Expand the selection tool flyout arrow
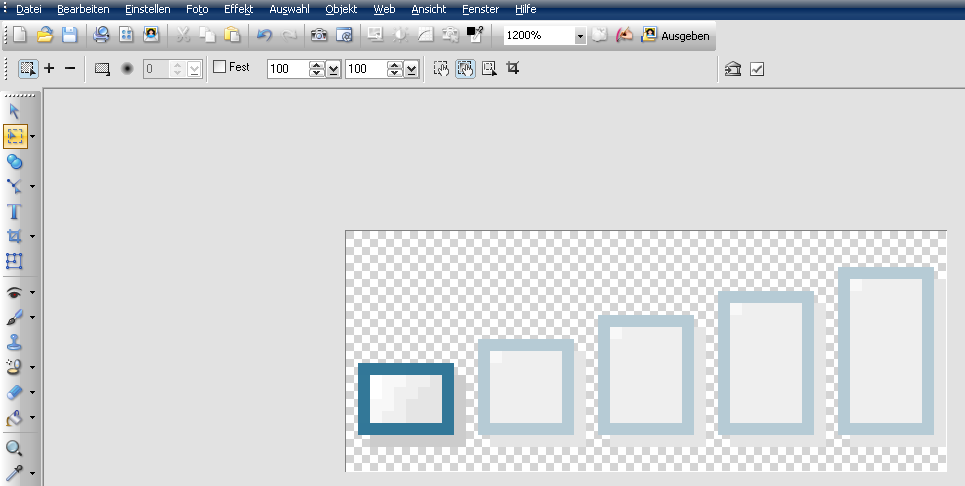Image resolution: width=965 pixels, height=486 pixels. (x=33, y=136)
